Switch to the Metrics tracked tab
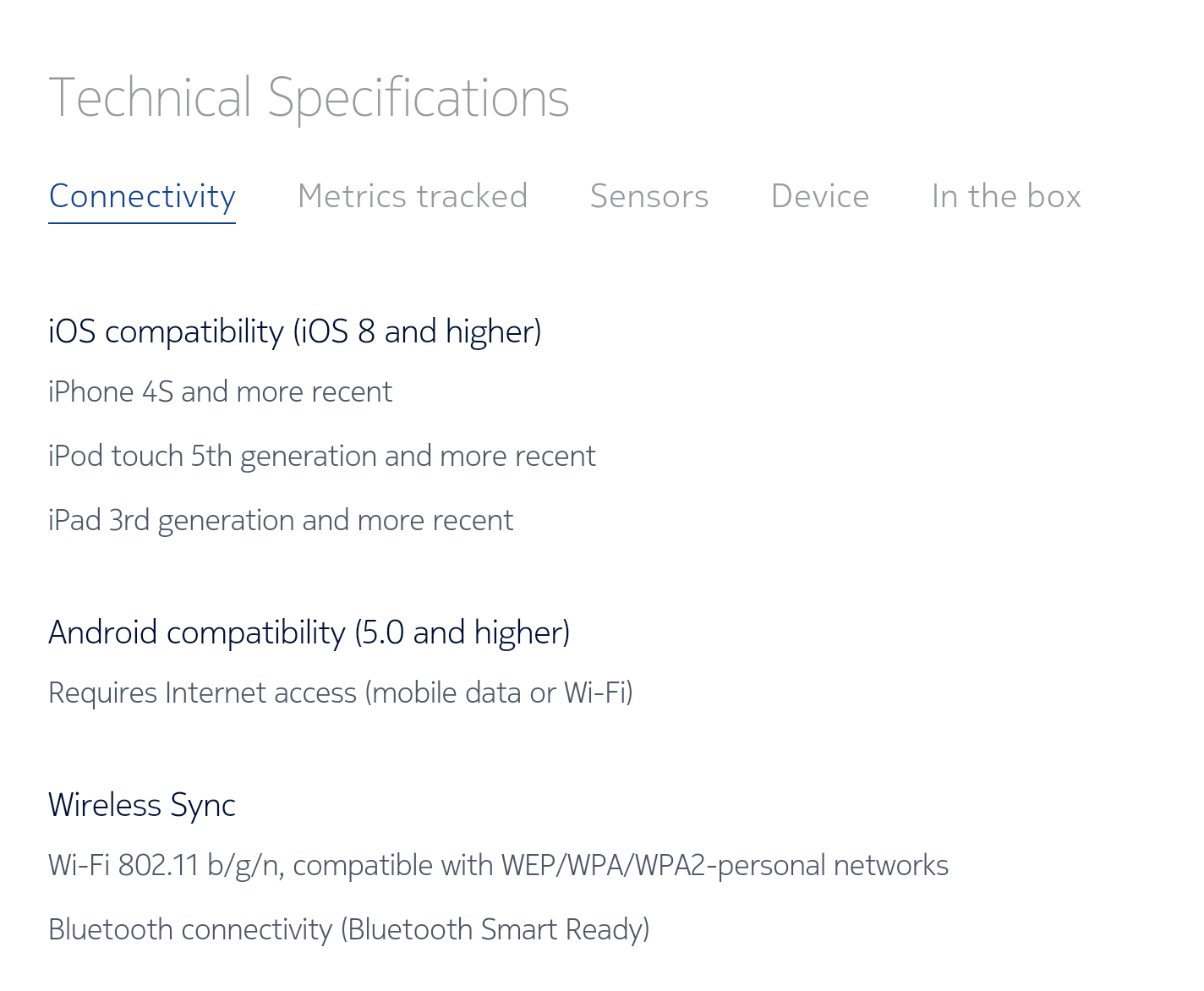Image resolution: width=1204 pixels, height=991 pixels. tap(413, 196)
